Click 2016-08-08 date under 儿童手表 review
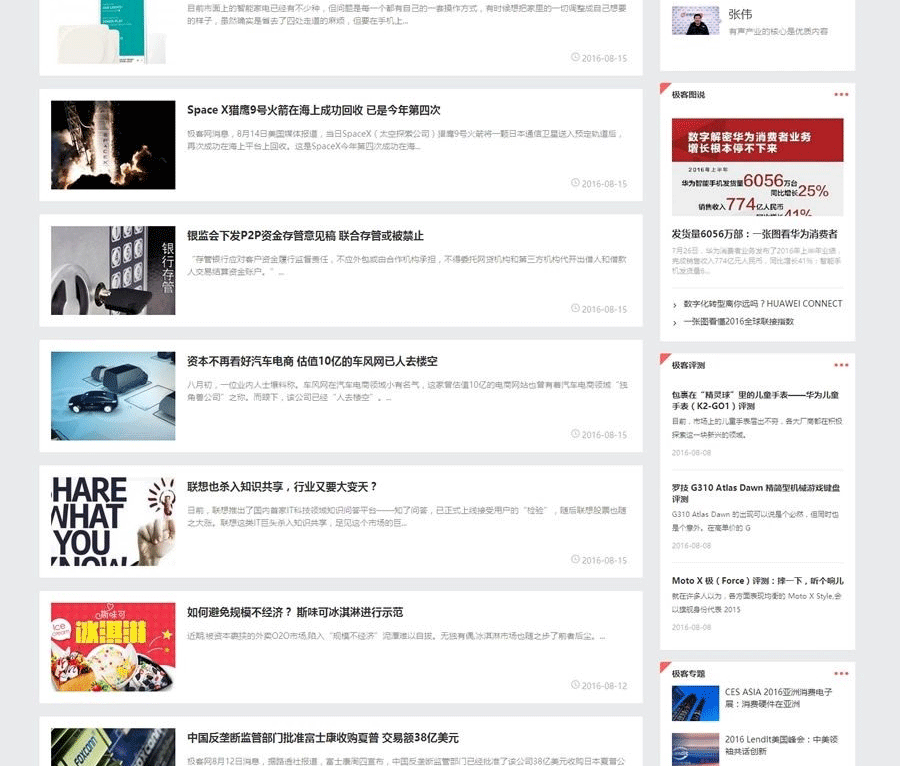Image resolution: width=900 pixels, height=766 pixels. (x=691, y=453)
